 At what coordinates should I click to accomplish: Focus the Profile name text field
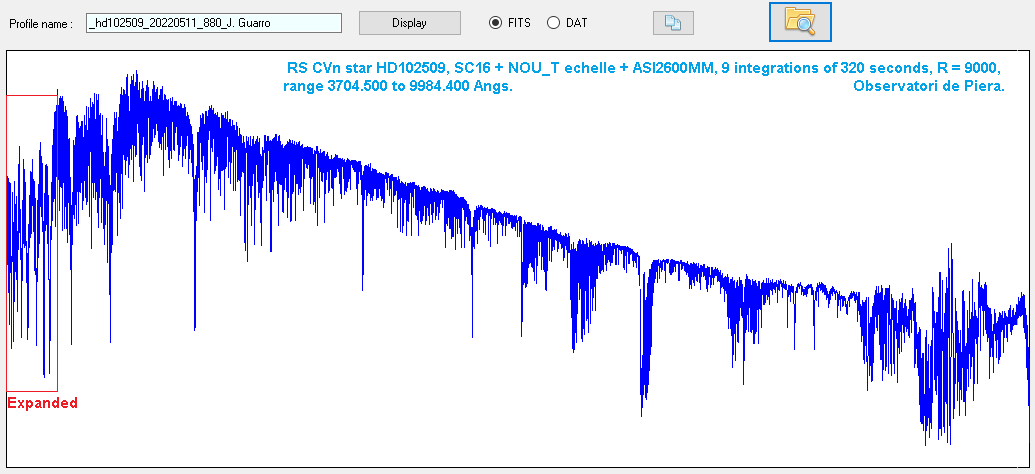point(214,22)
